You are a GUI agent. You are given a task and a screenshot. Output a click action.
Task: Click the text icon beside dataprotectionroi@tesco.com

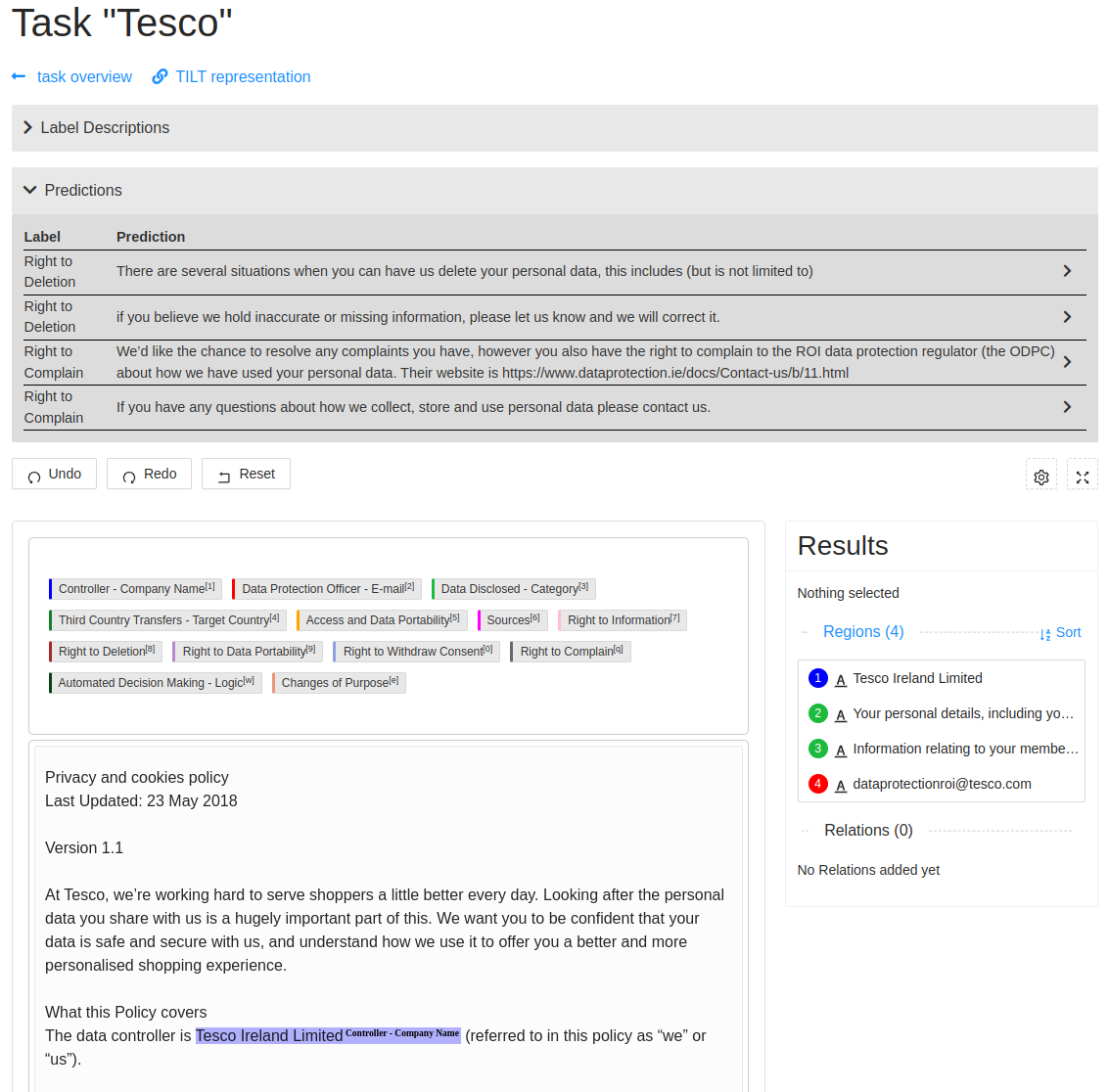pyautogui.click(x=841, y=786)
